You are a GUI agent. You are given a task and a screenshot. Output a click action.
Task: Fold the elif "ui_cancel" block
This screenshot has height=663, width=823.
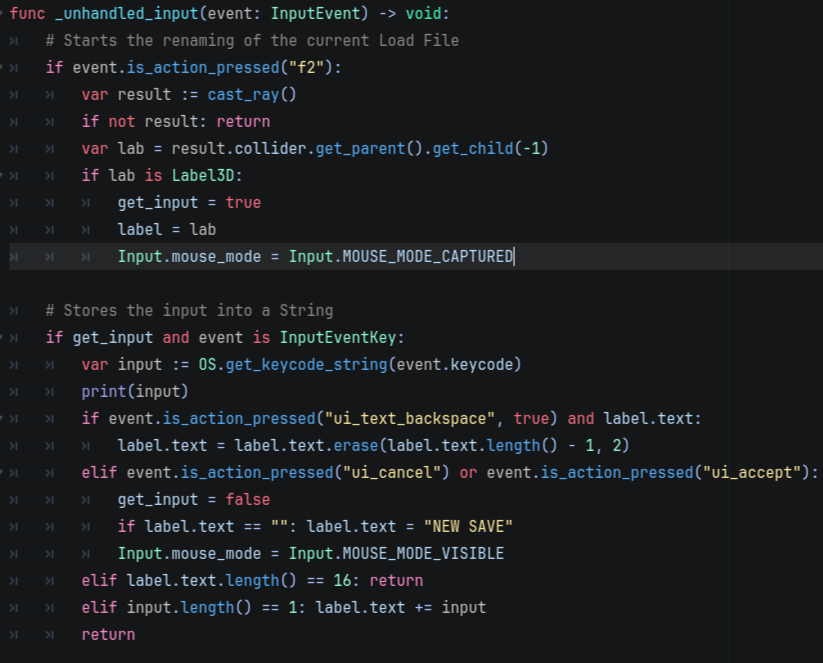pos(4,472)
